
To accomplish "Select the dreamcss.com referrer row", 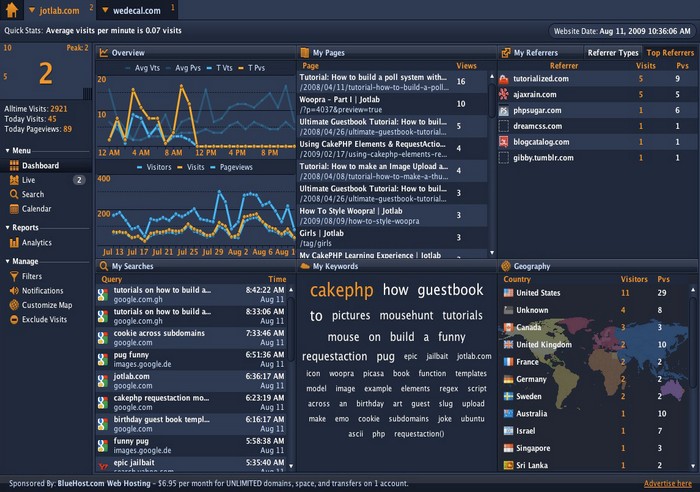I will coord(597,126).
